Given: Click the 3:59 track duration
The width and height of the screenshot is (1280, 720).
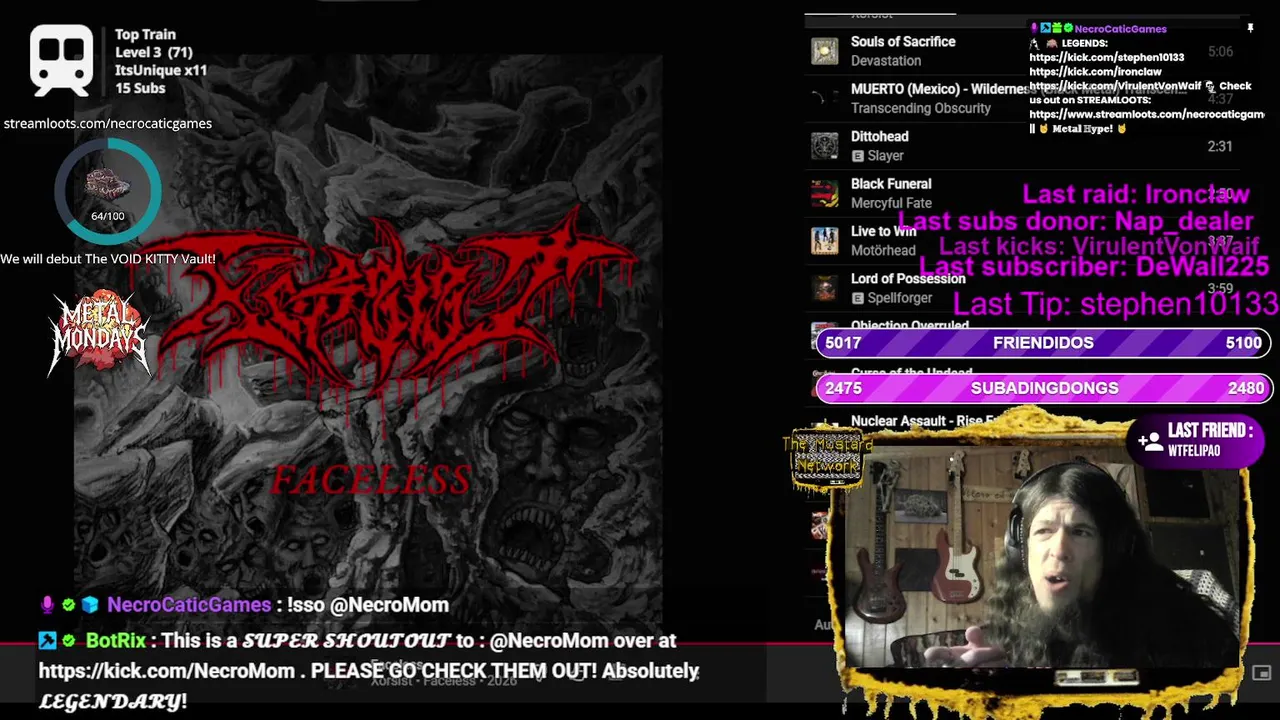Looking at the screenshot, I should point(1220,288).
